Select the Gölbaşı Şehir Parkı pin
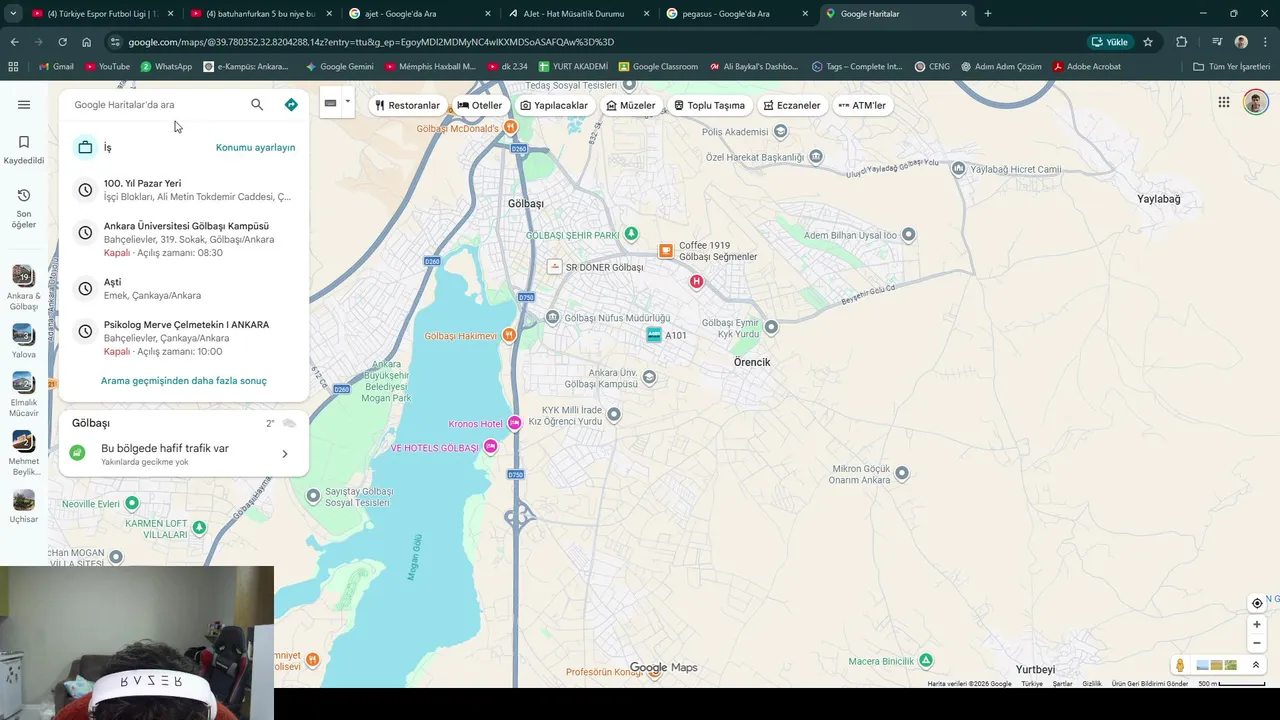Image resolution: width=1280 pixels, height=720 pixels. coord(631,234)
